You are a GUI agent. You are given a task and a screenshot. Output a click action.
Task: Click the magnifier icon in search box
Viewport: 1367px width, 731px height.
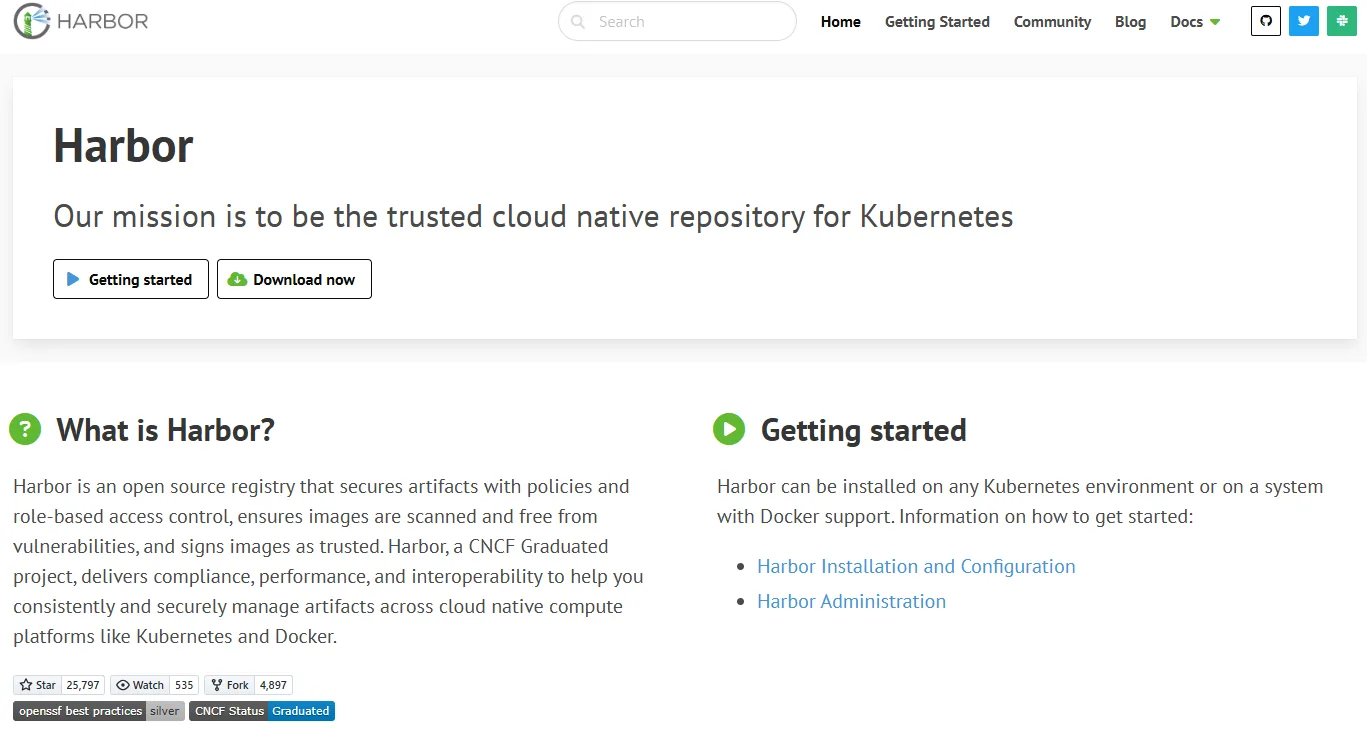pyautogui.click(x=578, y=21)
